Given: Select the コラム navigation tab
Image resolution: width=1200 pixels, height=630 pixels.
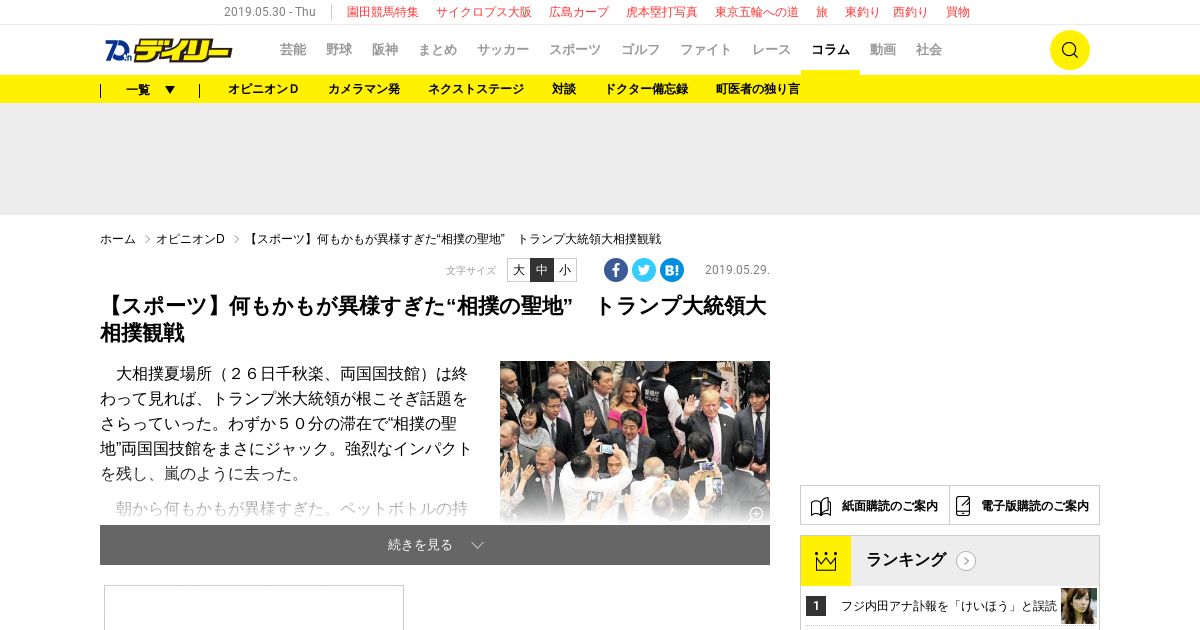Looking at the screenshot, I should pyautogui.click(x=830, y=50).
